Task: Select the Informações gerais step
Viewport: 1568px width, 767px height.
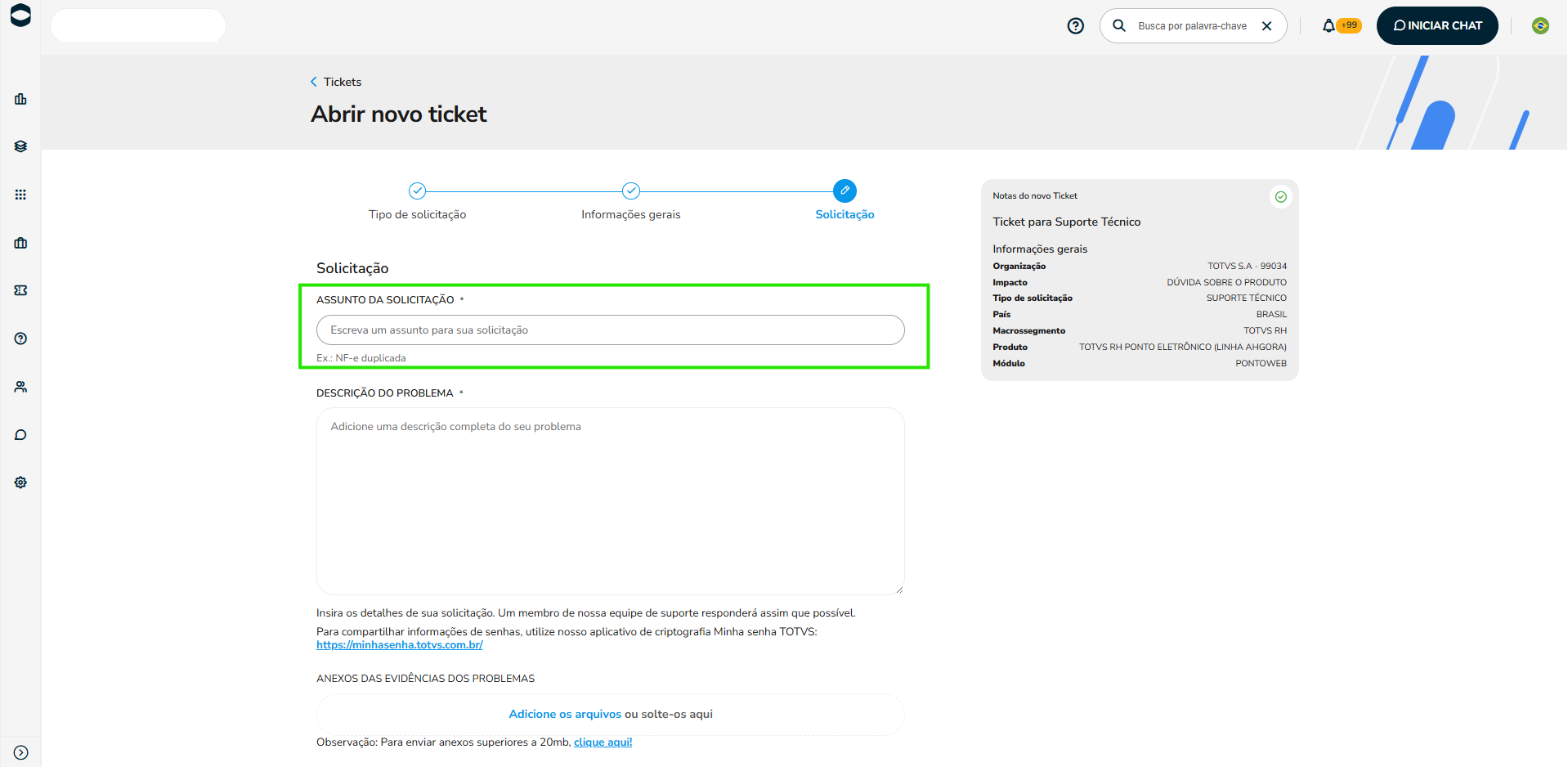Action: tap(630, 201)
